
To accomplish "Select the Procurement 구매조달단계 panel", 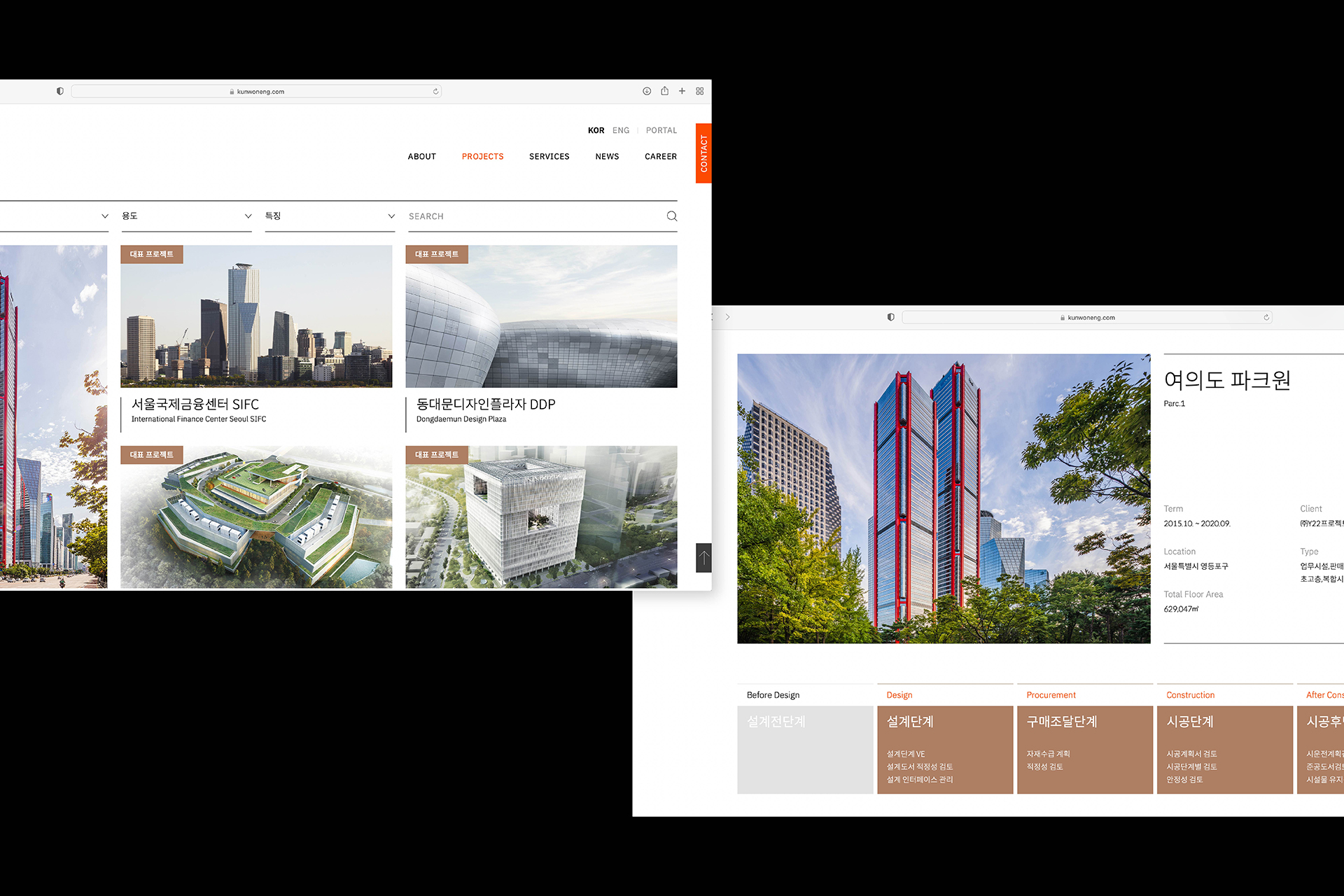I will tap(1085, 738).
